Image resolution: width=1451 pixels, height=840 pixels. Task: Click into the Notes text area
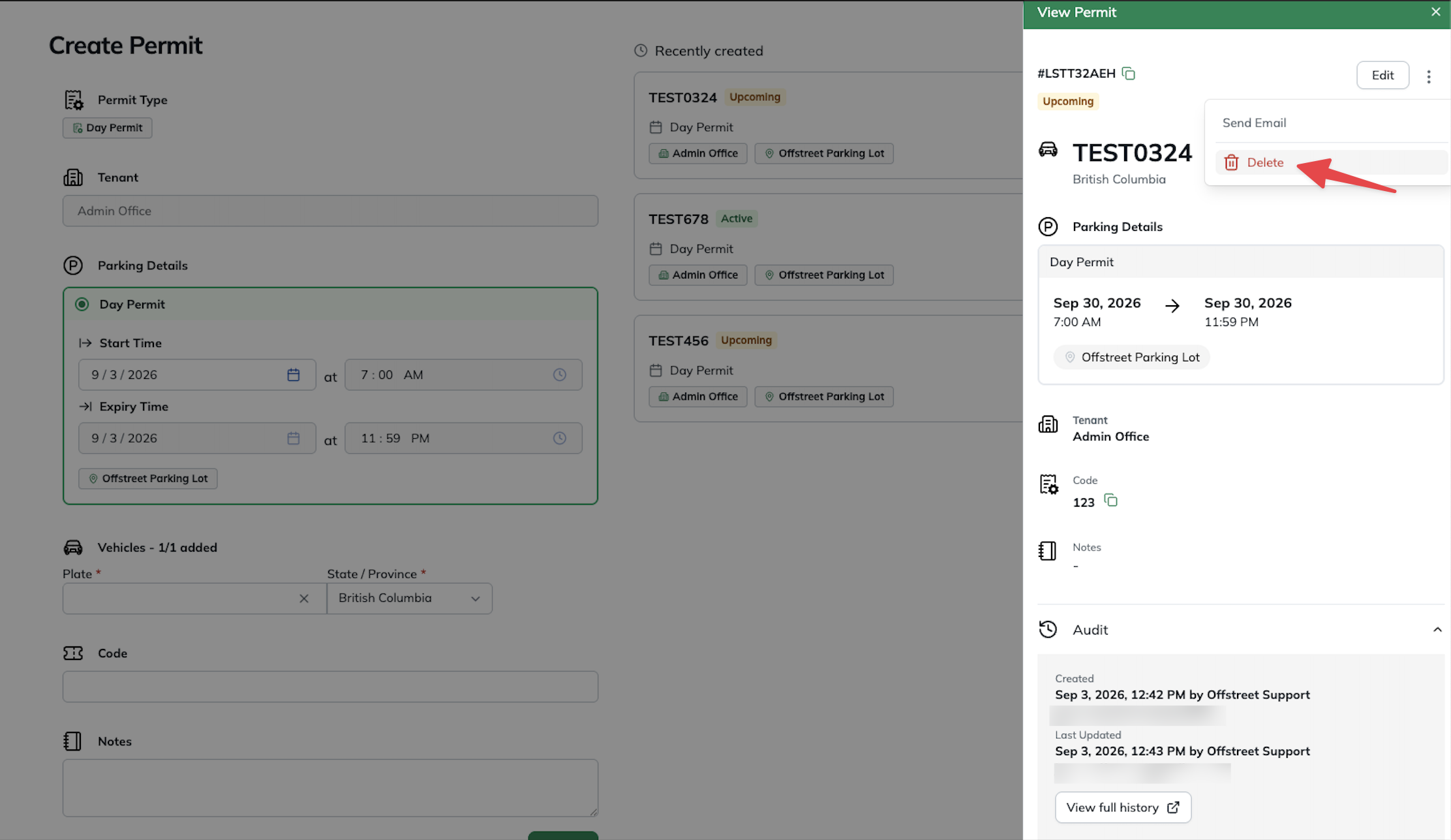click(x=330, y=788)
